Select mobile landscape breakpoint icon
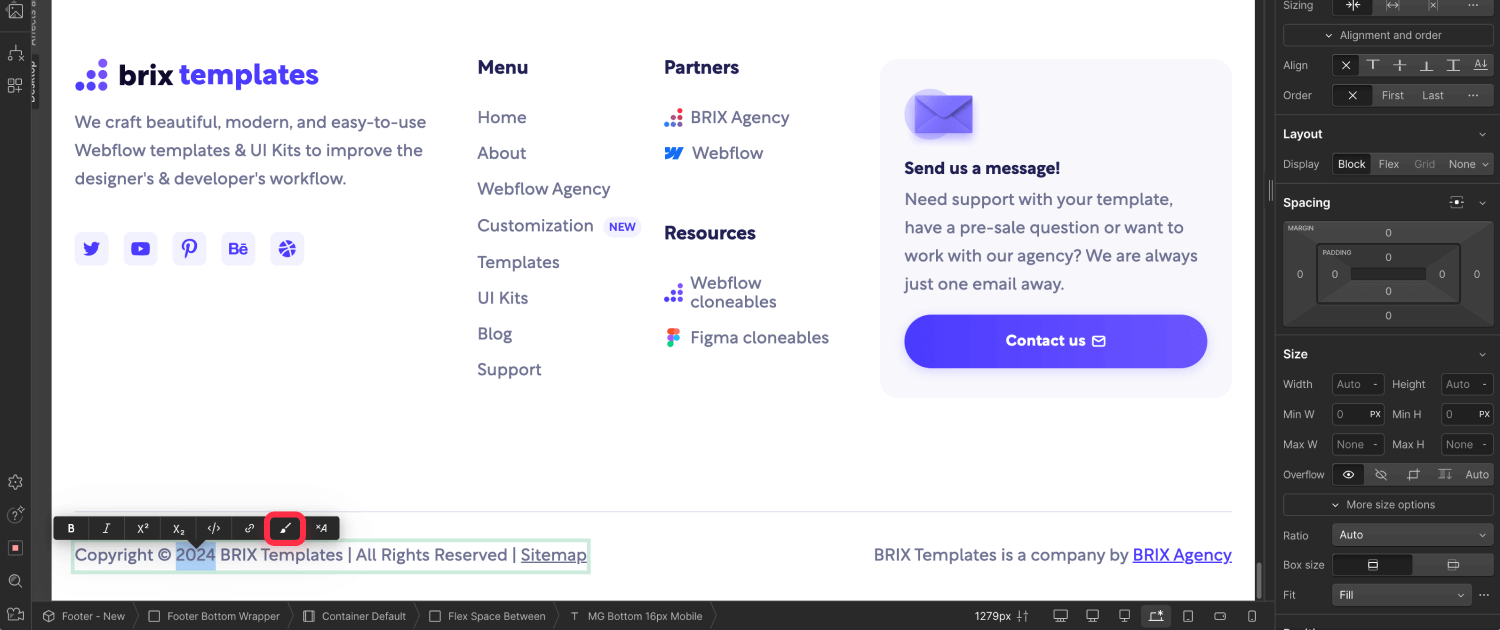The width and height of the screenshot is (1500, 630). (1220, 616)
